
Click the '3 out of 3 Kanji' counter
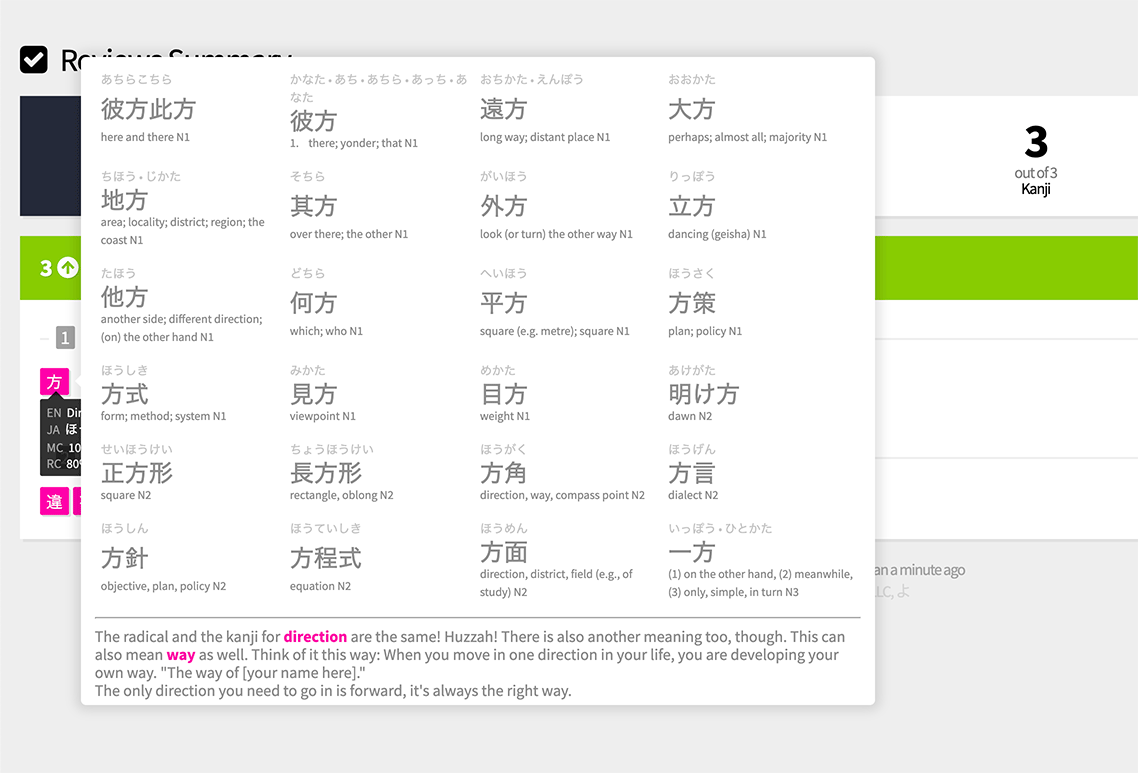click(1035, 157)
